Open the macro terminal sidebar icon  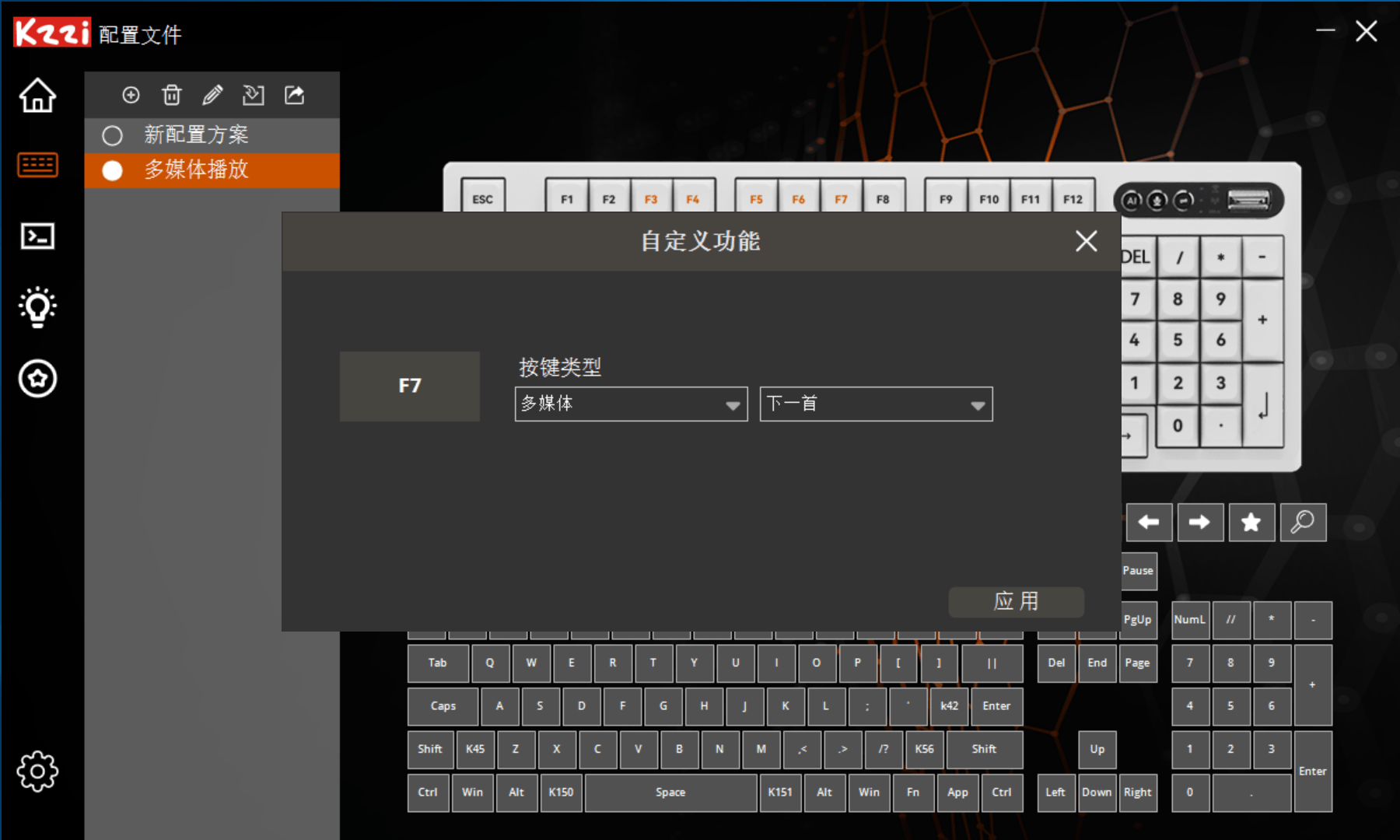coord(37,236)
